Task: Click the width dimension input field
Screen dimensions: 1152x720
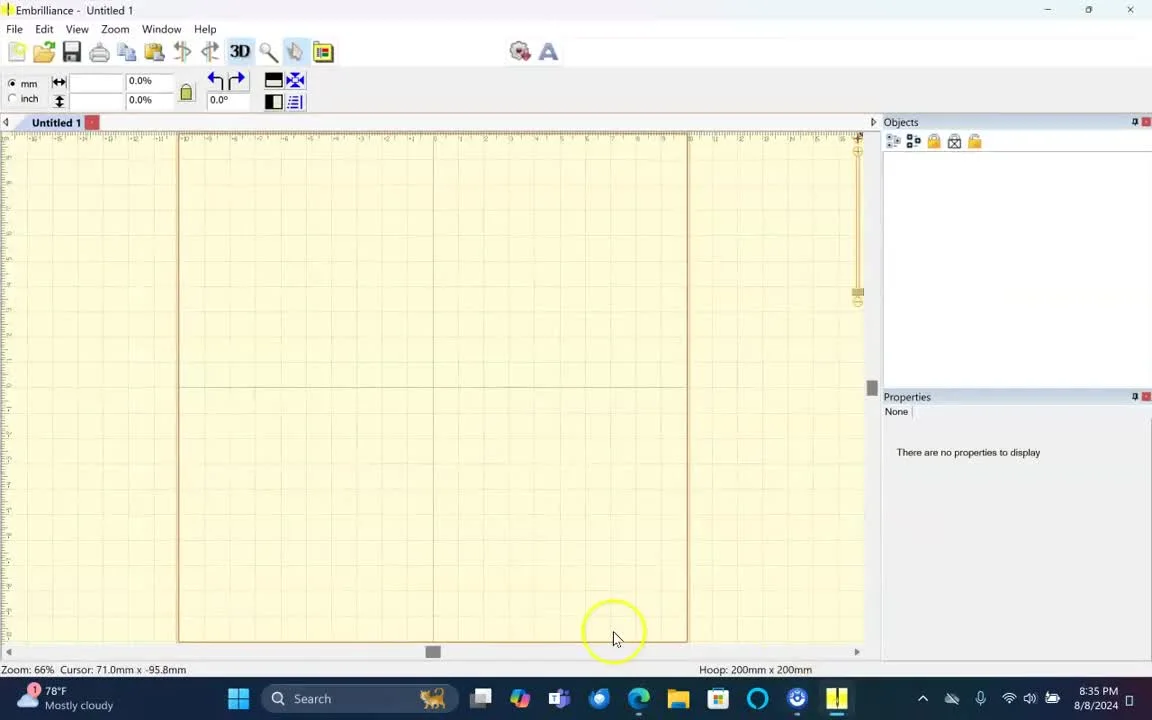Action: click(96, 82)
